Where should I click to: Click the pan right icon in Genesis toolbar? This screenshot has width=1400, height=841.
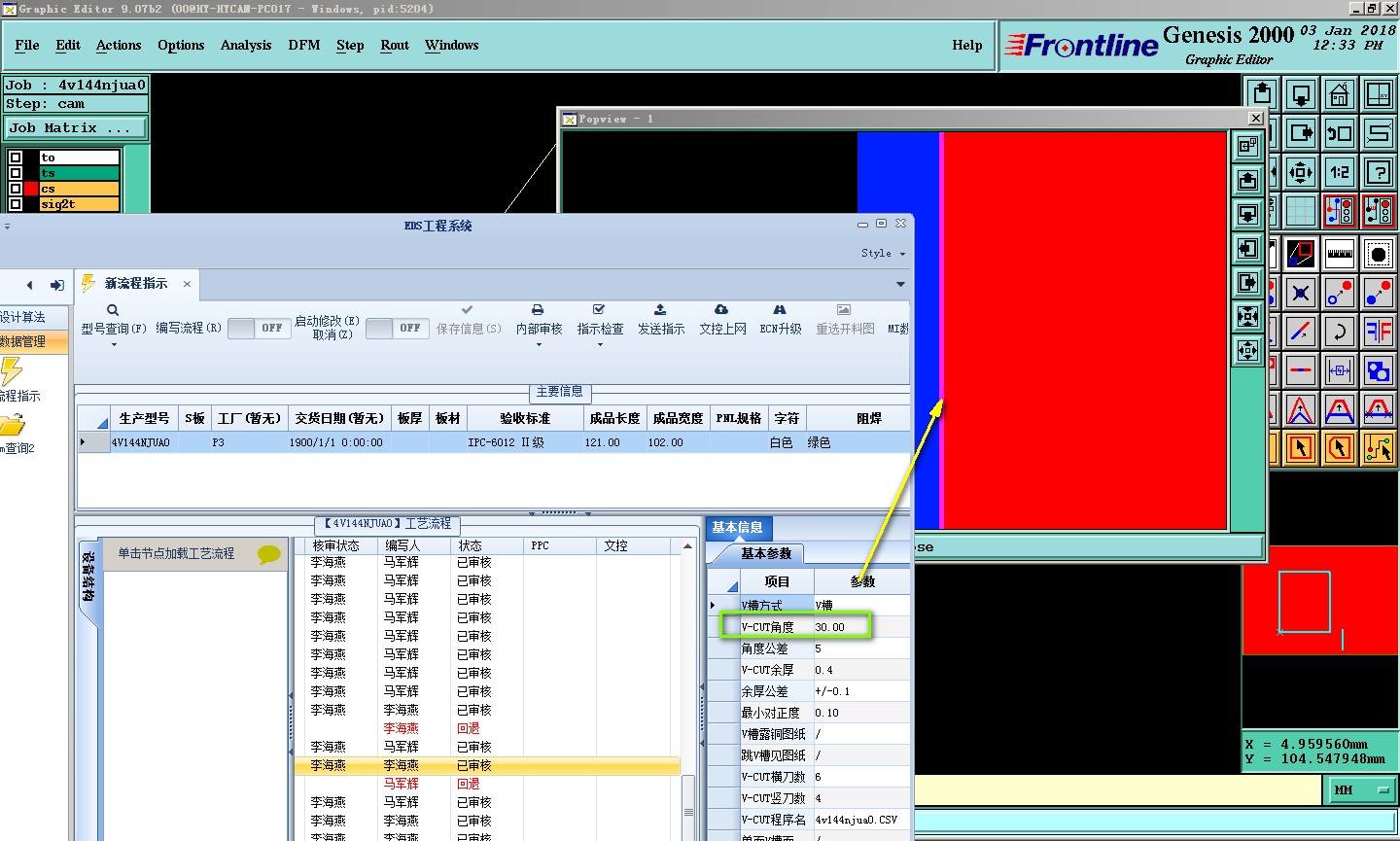pyautogui.click(x=1301, y=133)
